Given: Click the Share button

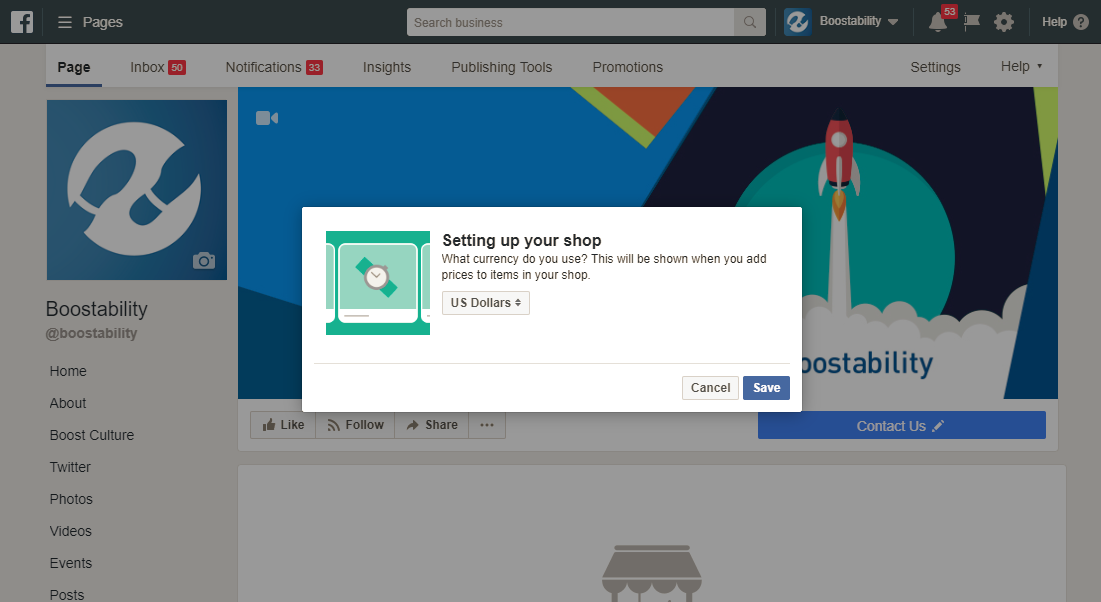Looking at the screenshot, I should [x=432, y=425].
